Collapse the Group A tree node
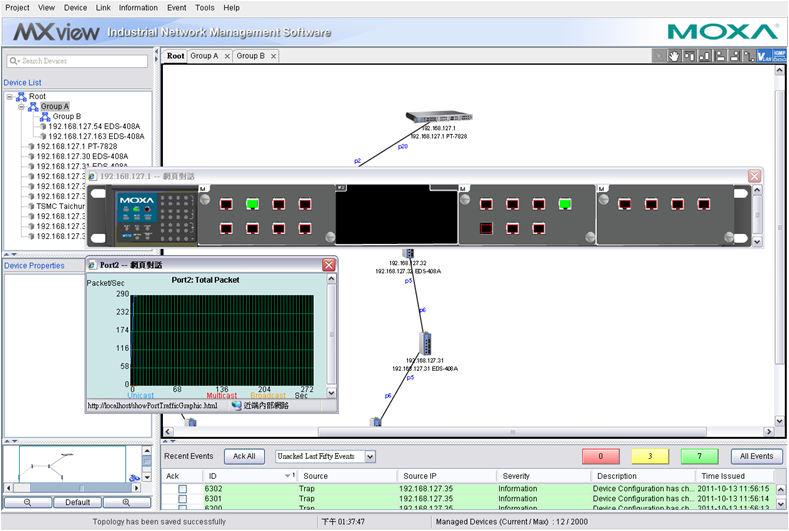 [22, 106]
